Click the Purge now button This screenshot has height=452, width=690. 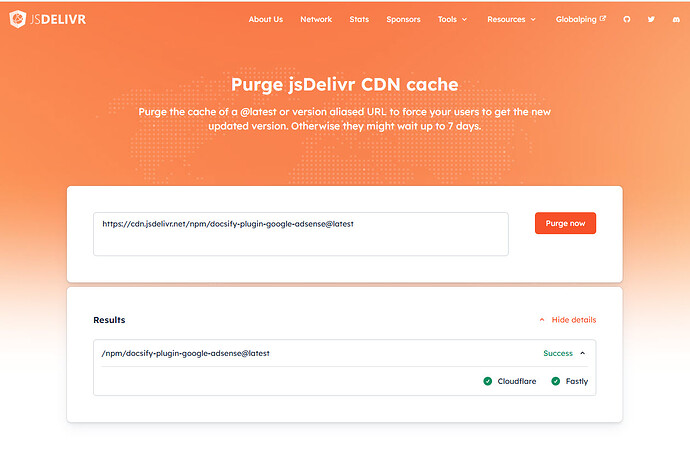pos(565,223)
